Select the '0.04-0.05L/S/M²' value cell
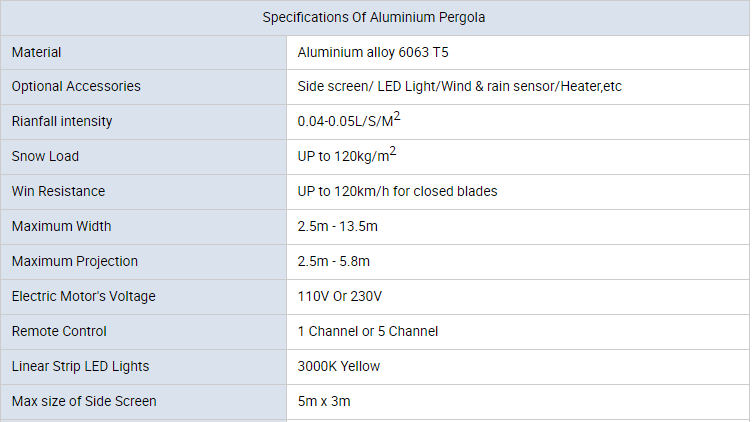Screen dimensions: 752x422 349,121
